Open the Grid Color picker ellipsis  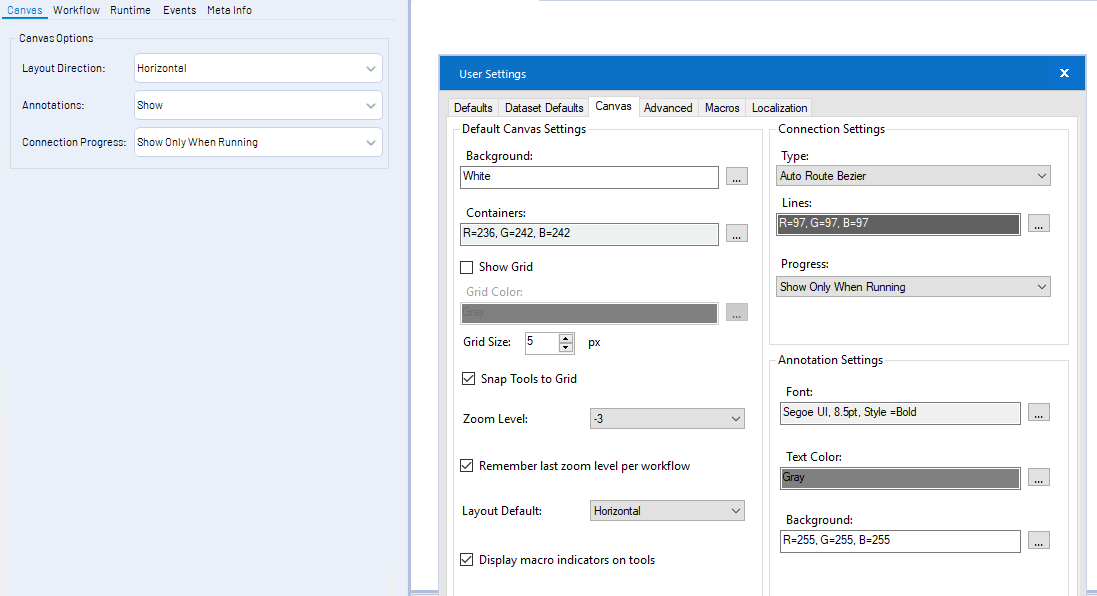pyautogui.click(x=737, y=313)
